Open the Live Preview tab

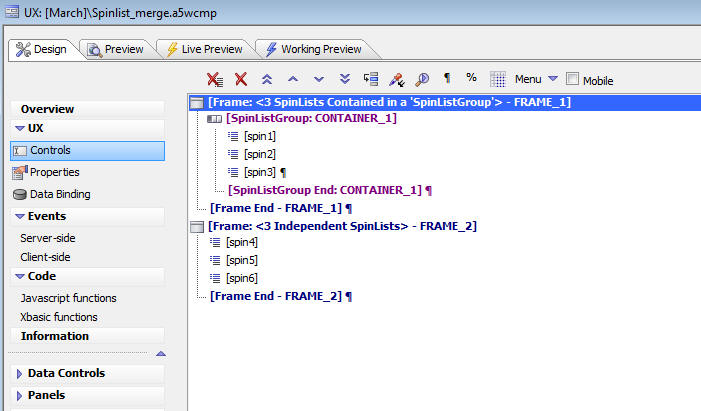[204, 49]
